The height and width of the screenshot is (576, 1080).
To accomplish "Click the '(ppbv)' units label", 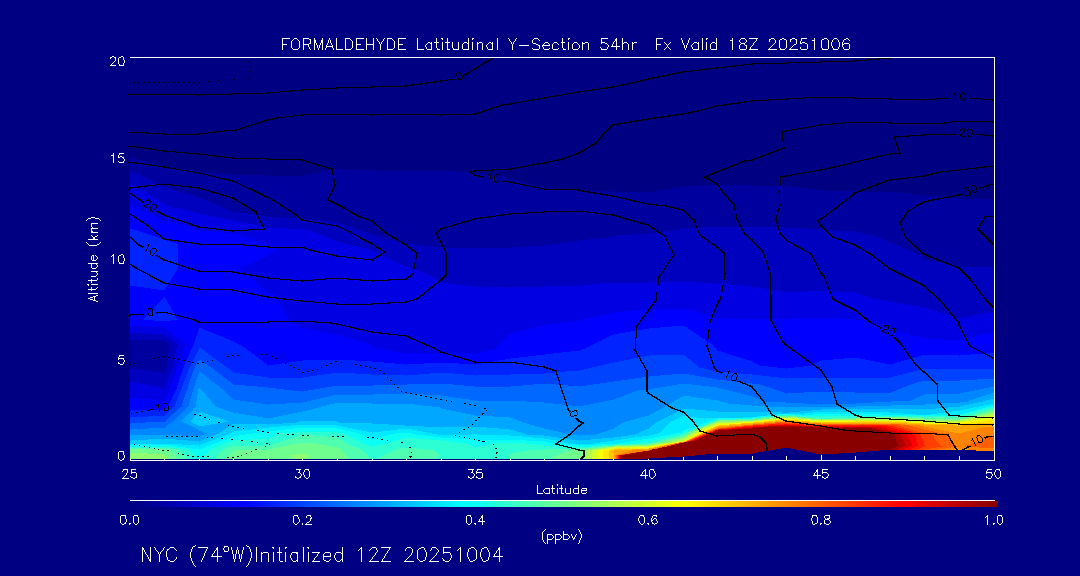I will (562, 537).
